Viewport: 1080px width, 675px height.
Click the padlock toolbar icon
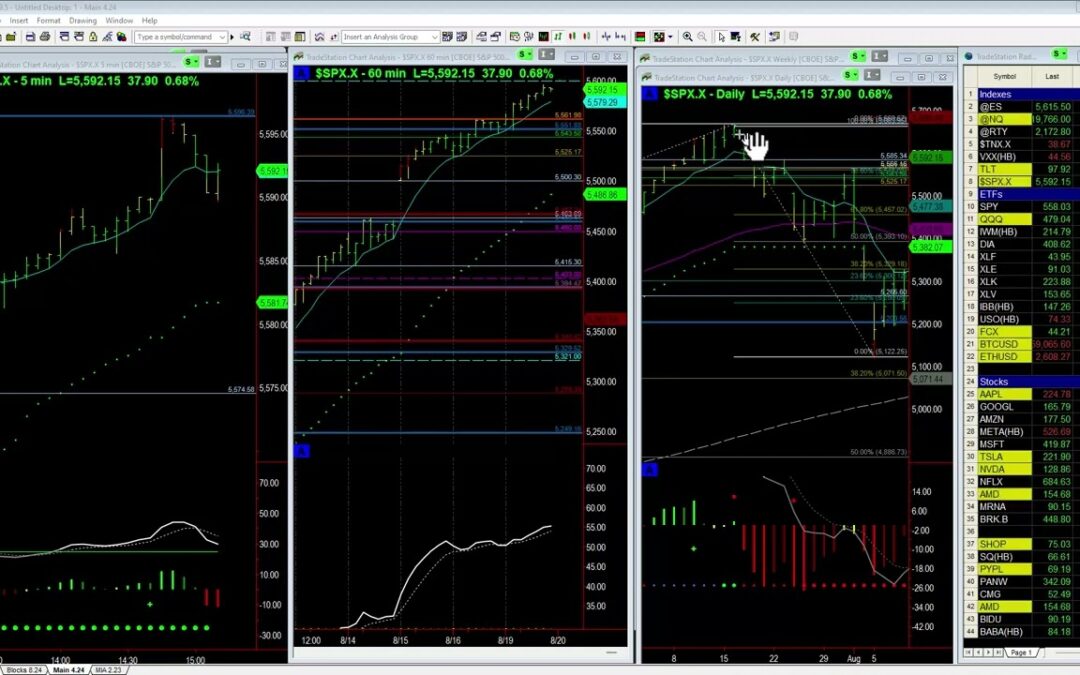click(93, 37)
